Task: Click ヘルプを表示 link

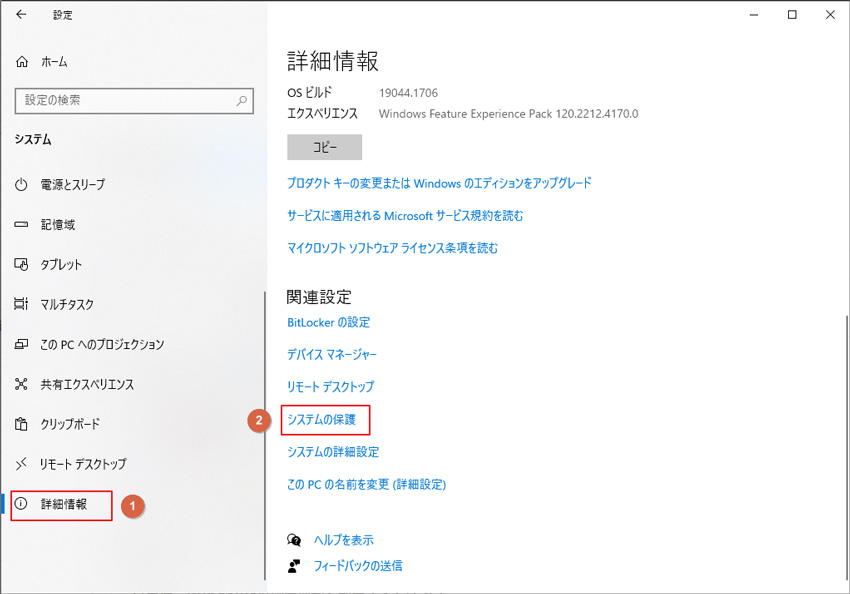Action: coord(344,540)
